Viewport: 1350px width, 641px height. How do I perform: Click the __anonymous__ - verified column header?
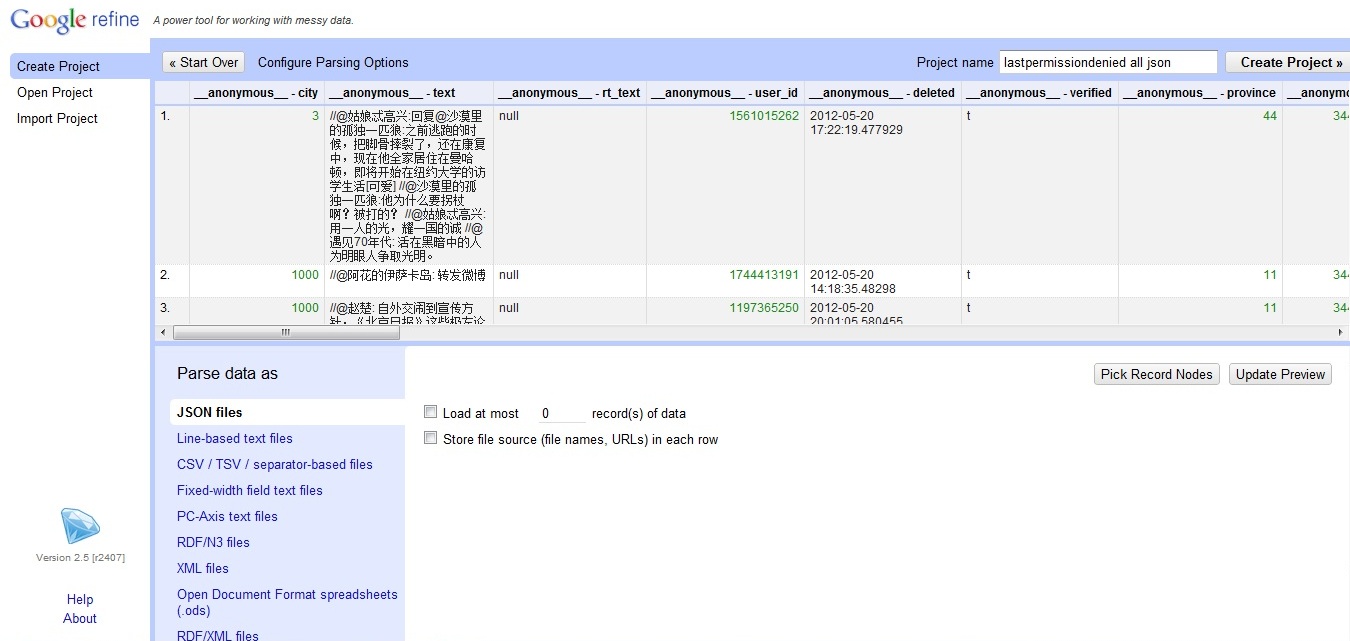[x=1039, y=93]
